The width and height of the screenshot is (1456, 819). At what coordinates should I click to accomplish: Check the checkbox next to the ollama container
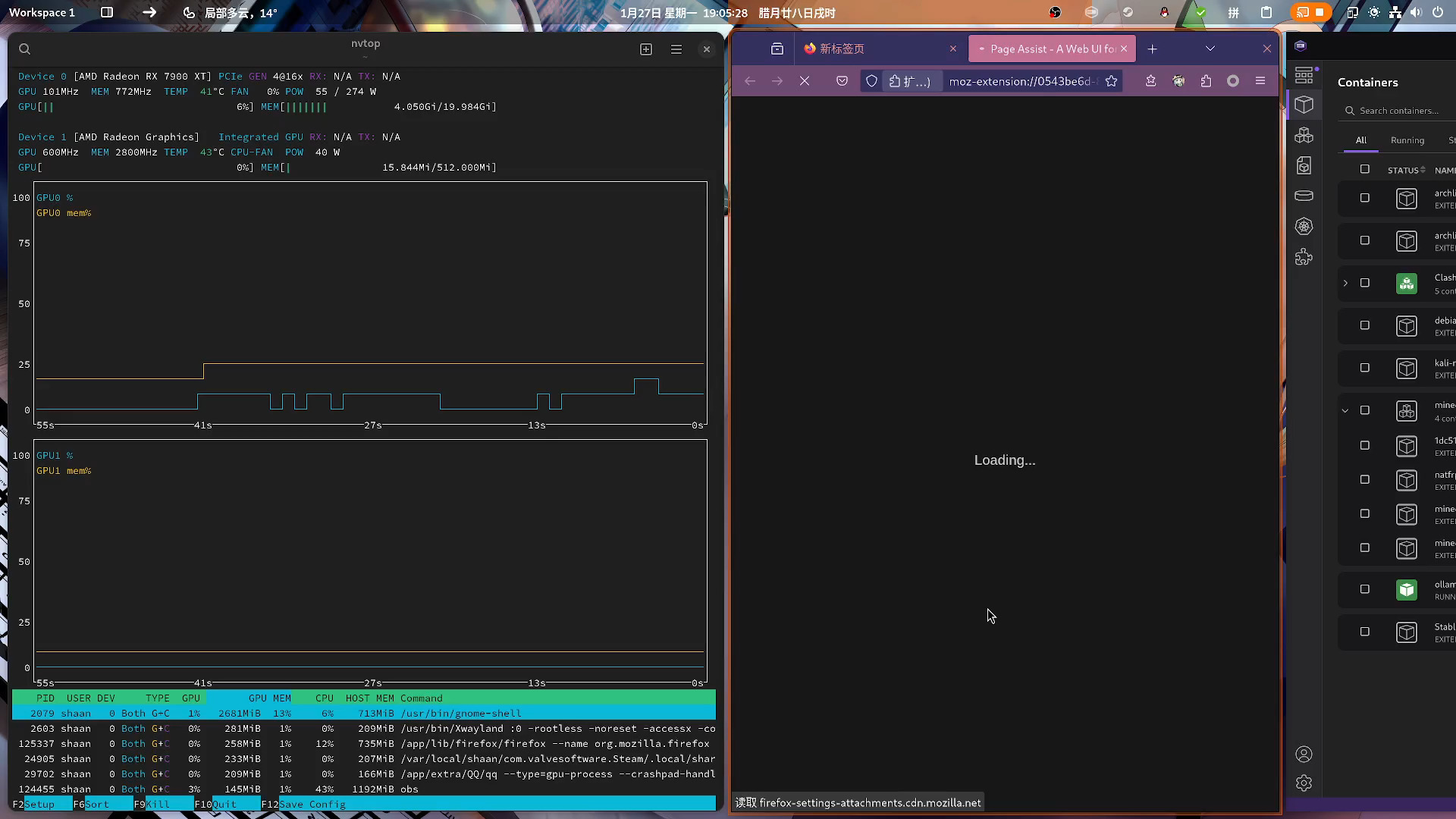coord(1365,589)
